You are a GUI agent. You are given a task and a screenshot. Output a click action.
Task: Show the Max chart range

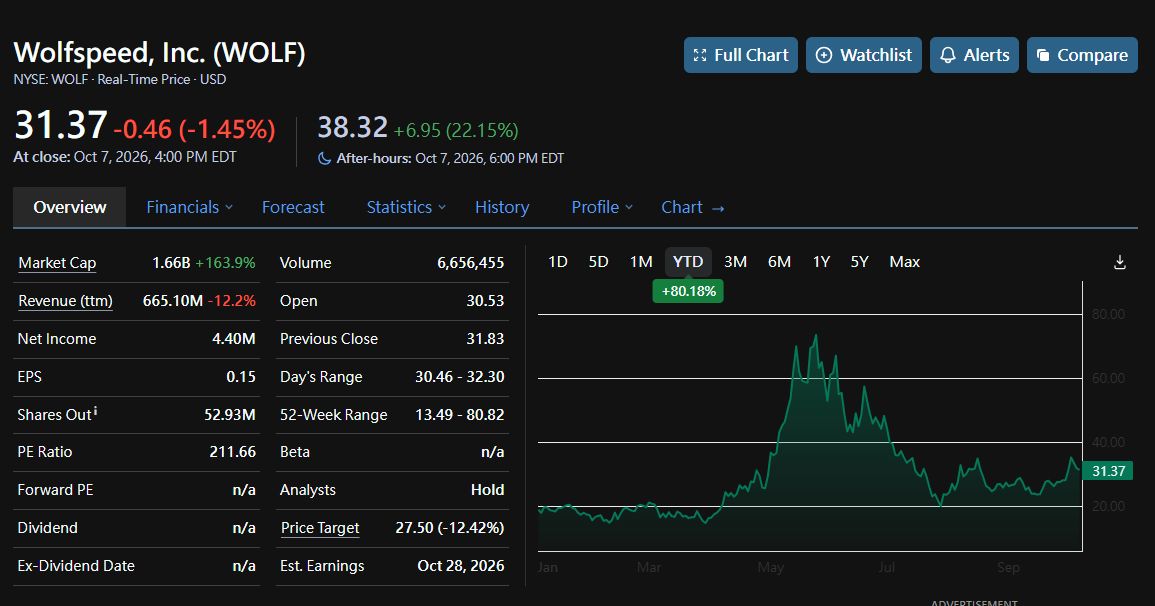click(x=905, y=262)
